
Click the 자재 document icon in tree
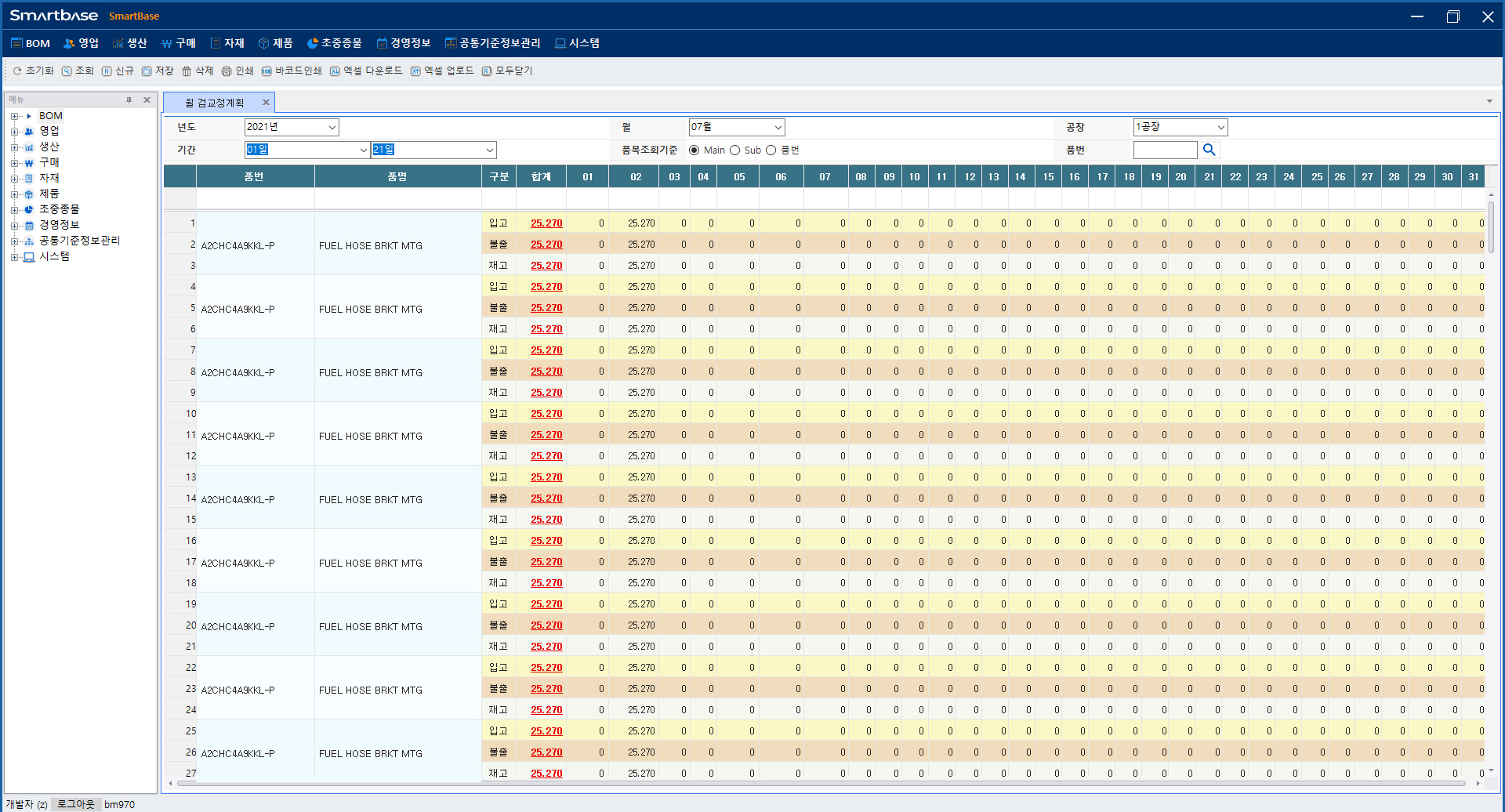29,179
